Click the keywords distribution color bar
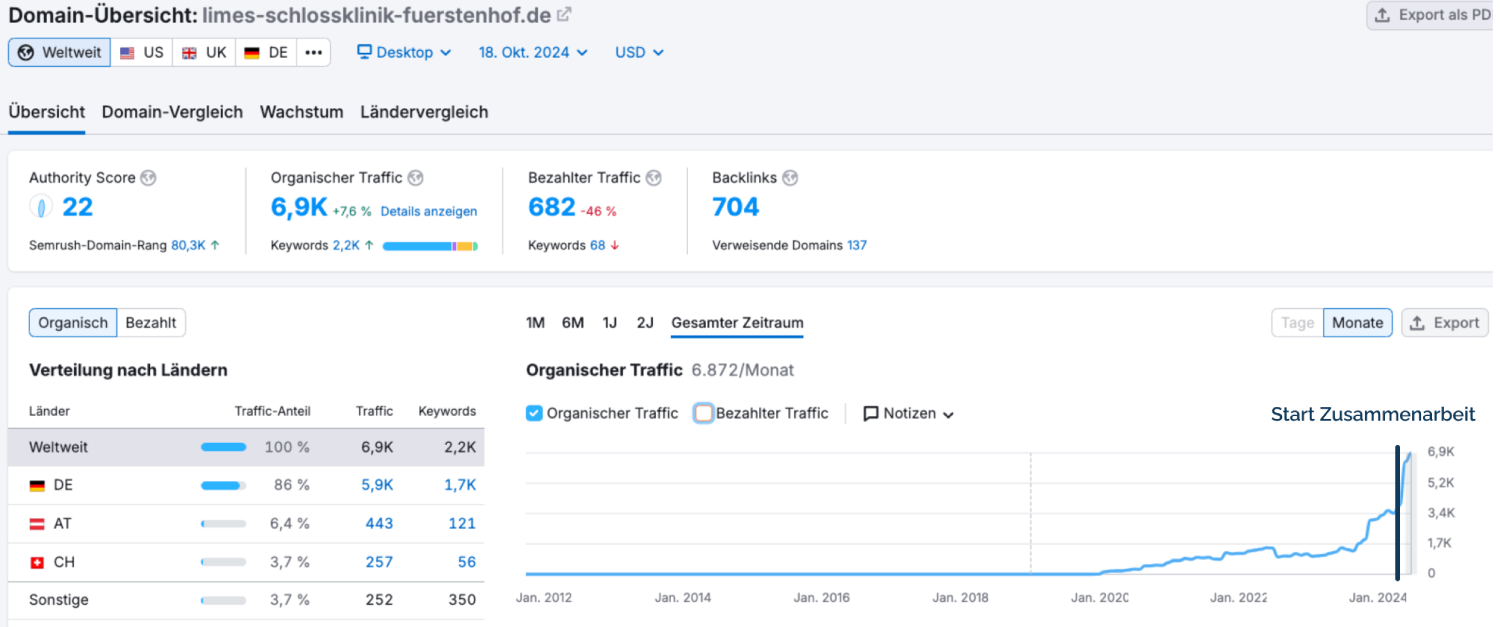This screenshot has height=627, width=1500. [429, 246]
